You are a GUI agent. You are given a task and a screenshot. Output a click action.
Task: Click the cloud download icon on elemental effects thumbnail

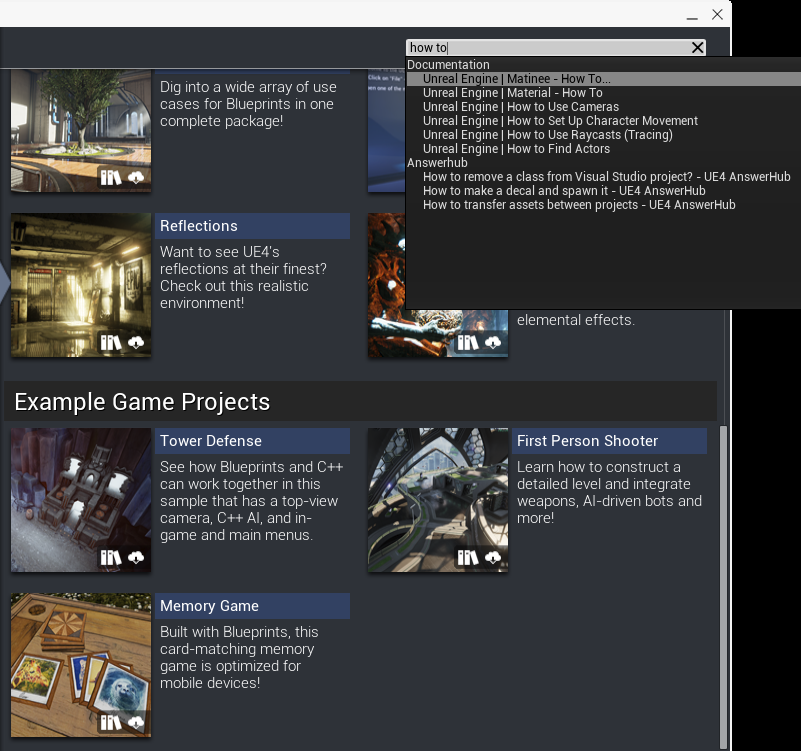(492, 342)
